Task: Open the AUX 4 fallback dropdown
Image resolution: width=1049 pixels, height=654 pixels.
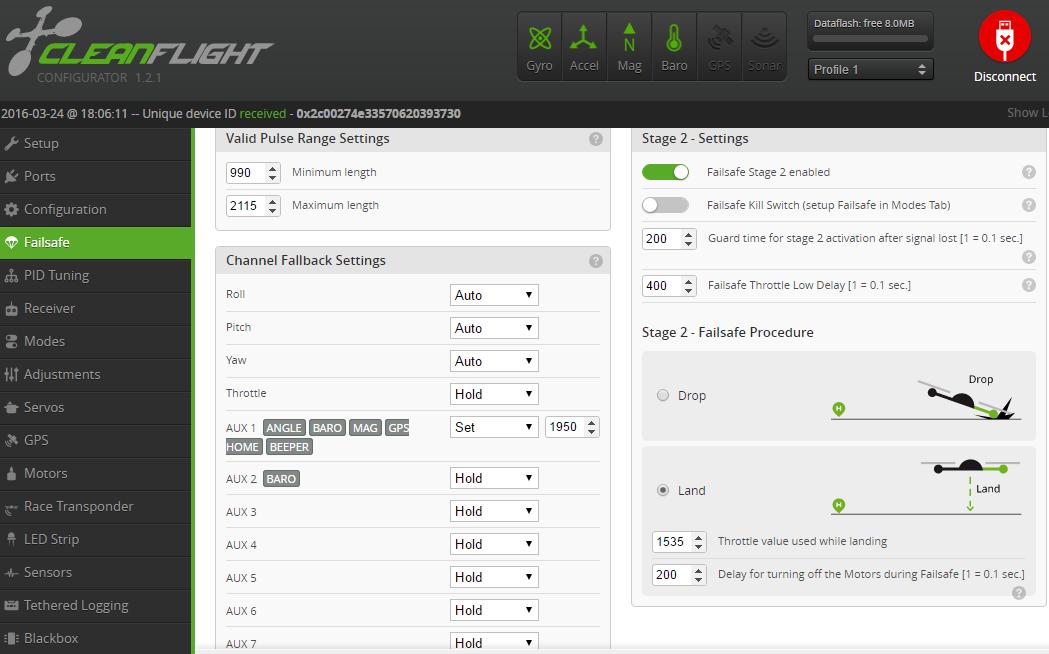Action: click(494, 544)
